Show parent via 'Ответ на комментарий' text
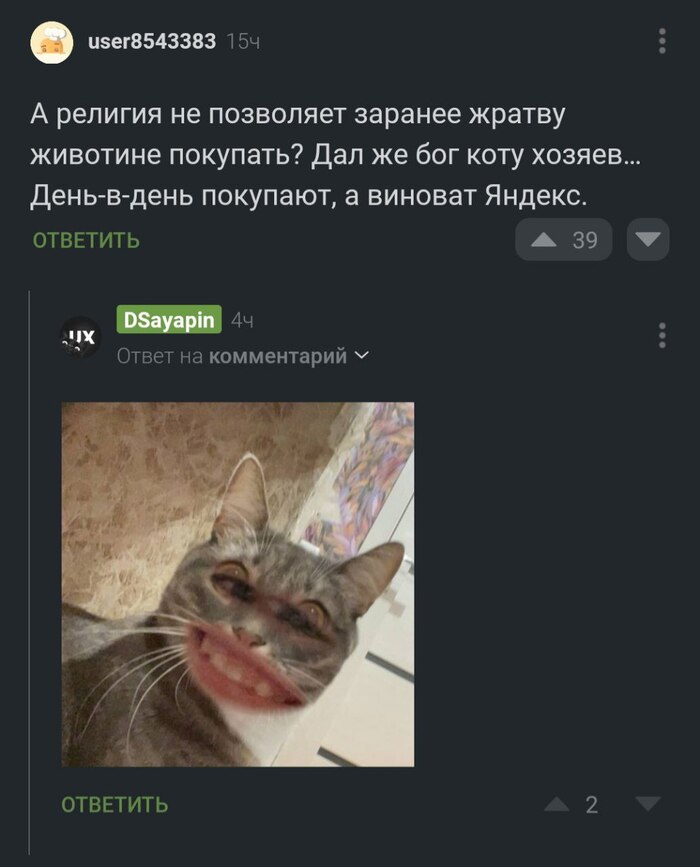 point(231,356)
